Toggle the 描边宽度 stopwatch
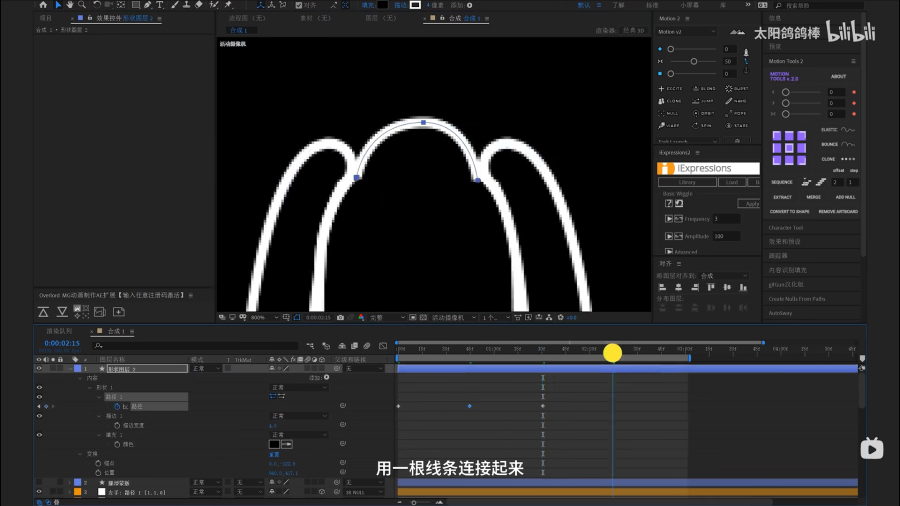The height and width of the screenshot is (506, 900). click(117, 425)
